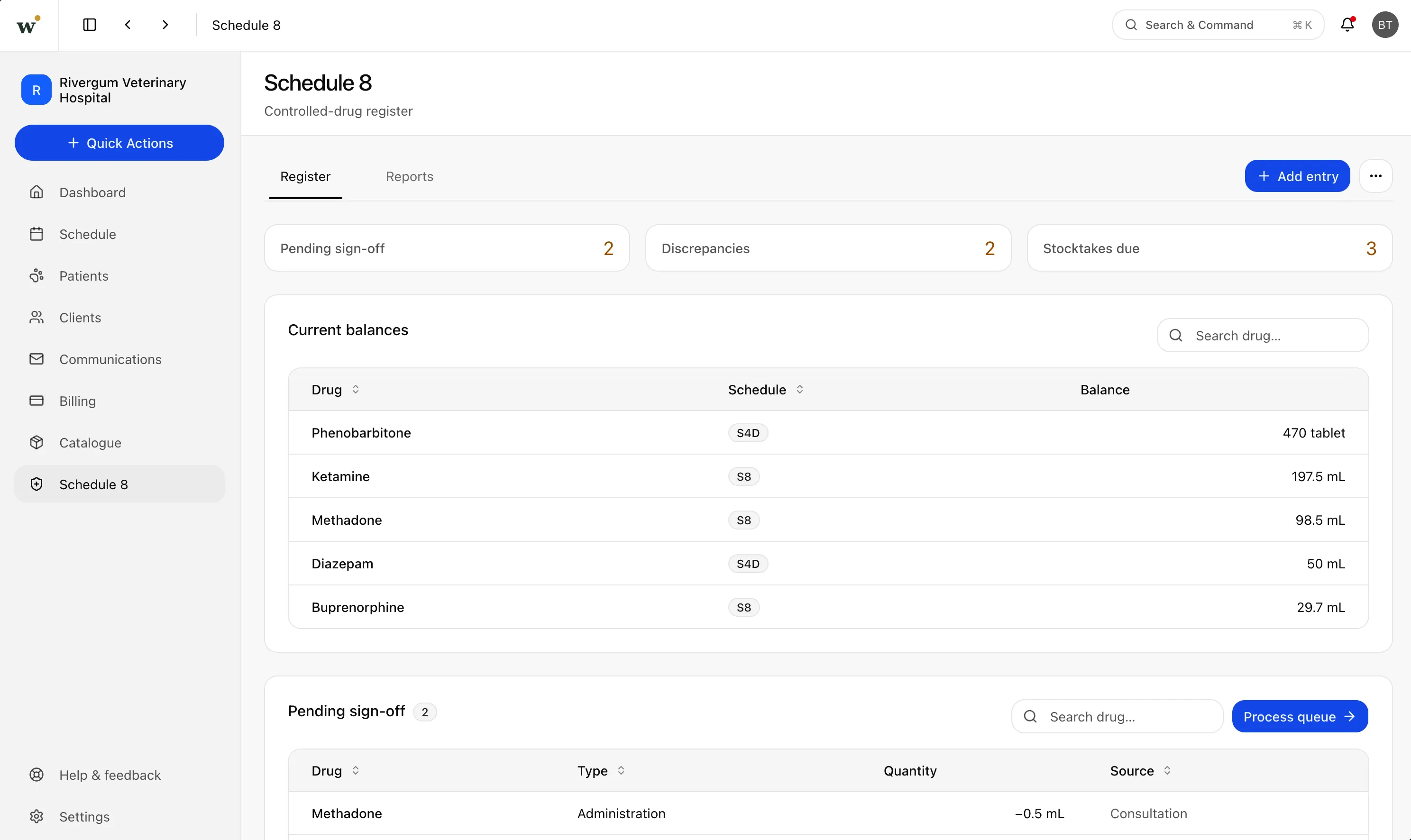Open Methadone Administration pending entry
The image size is (1411, 840).
[x=828, y=813]
